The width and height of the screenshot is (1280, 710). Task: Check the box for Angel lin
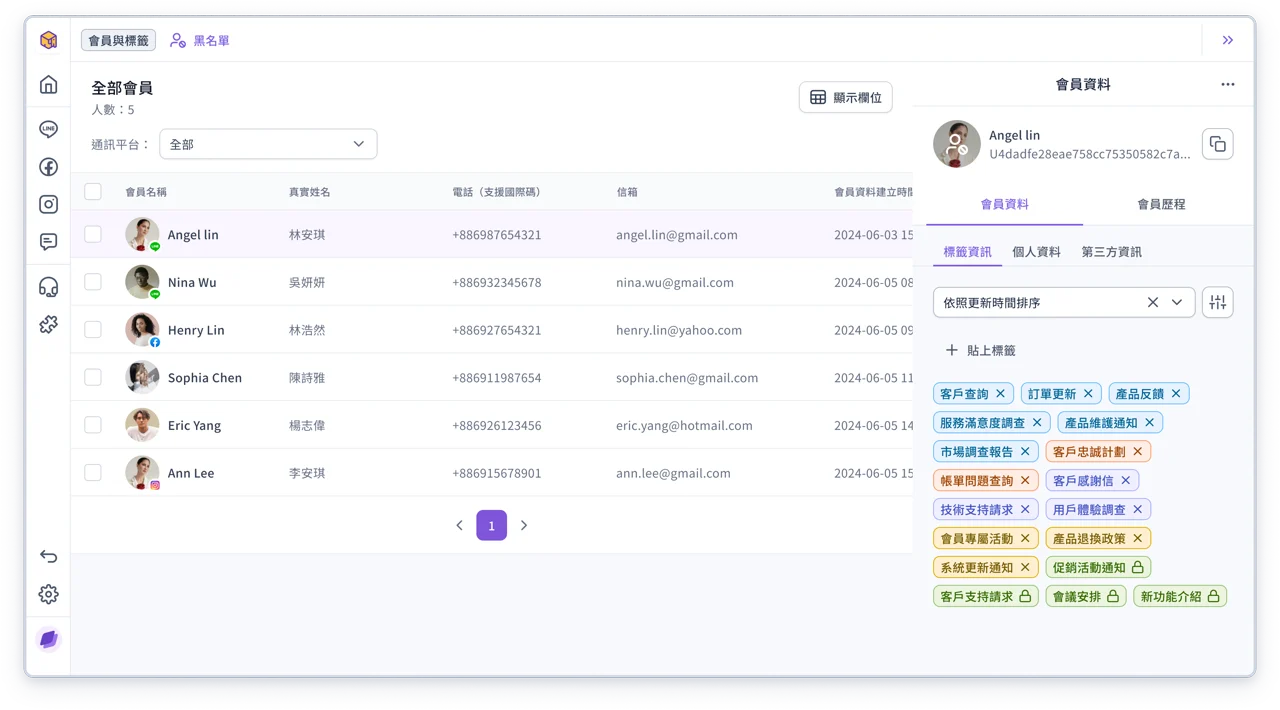pos(93,234)
